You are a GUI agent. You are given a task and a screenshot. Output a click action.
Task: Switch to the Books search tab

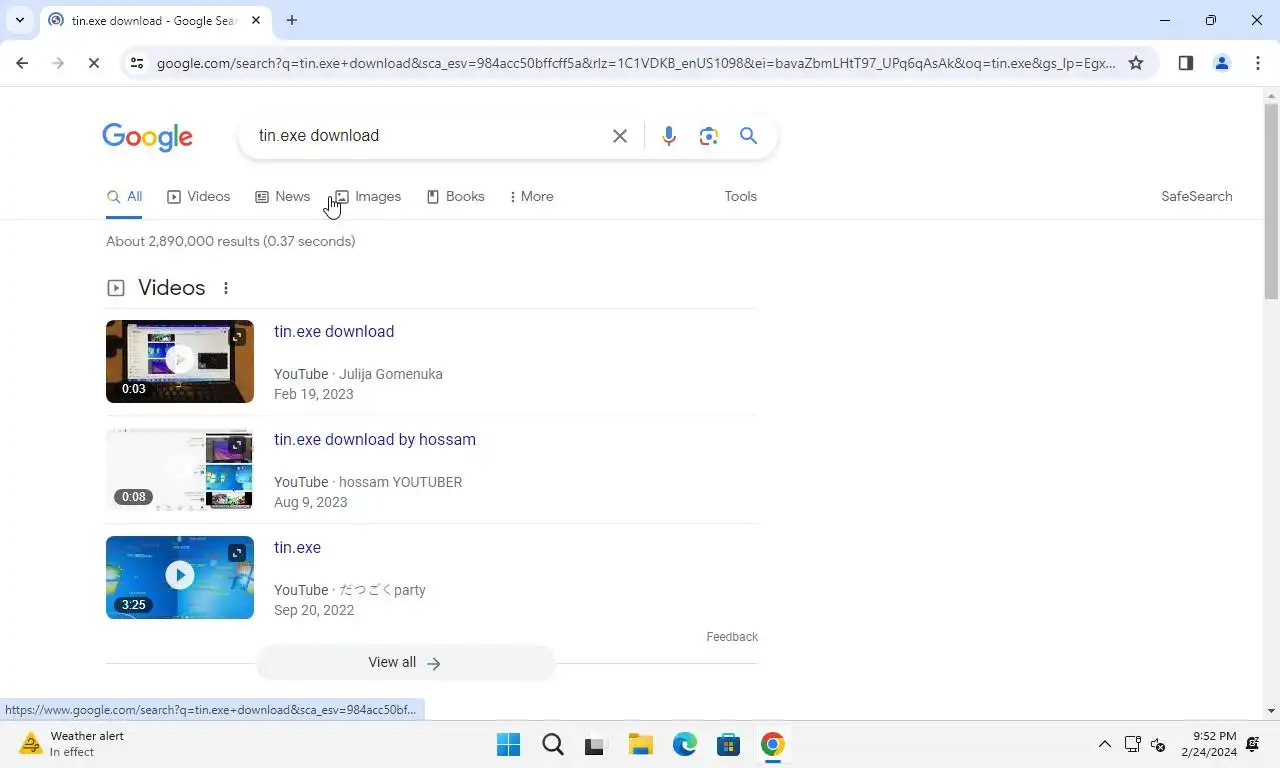pyautogui.click(x=455, y=197)
